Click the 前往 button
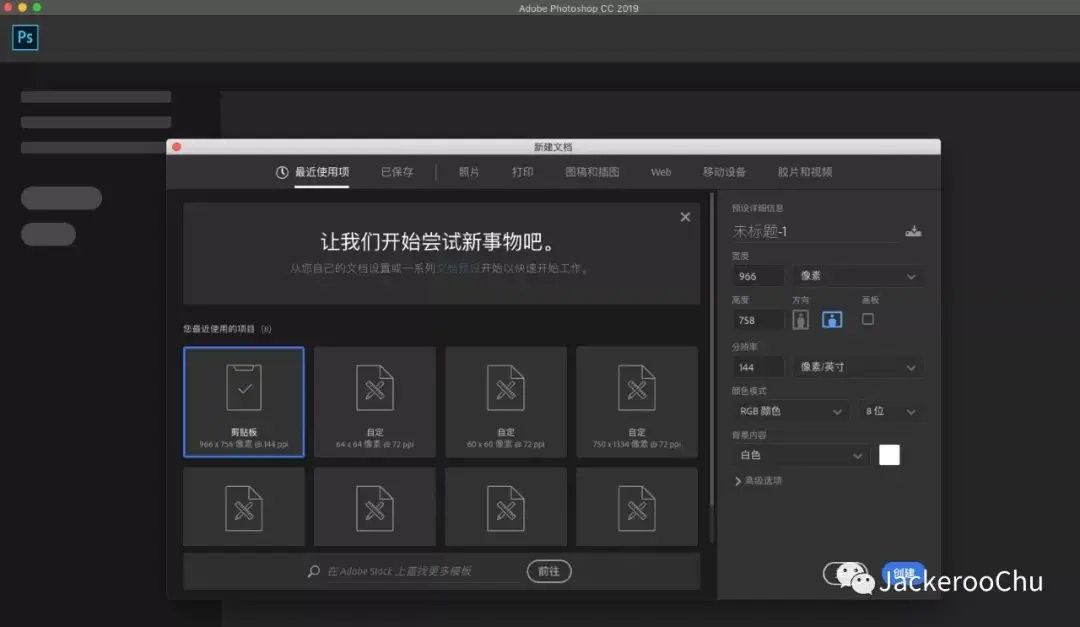 (x=549, y=571)
